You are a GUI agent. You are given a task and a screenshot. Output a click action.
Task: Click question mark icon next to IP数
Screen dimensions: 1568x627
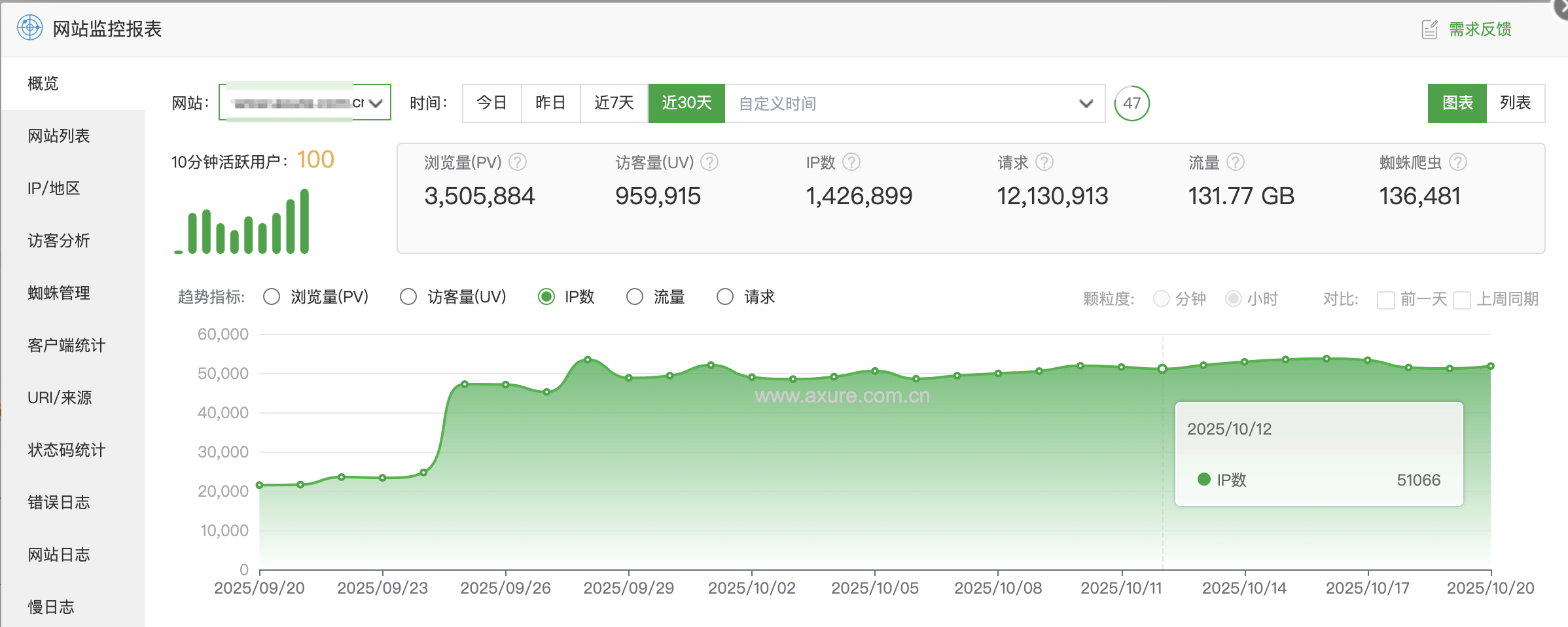coord(851,162)
